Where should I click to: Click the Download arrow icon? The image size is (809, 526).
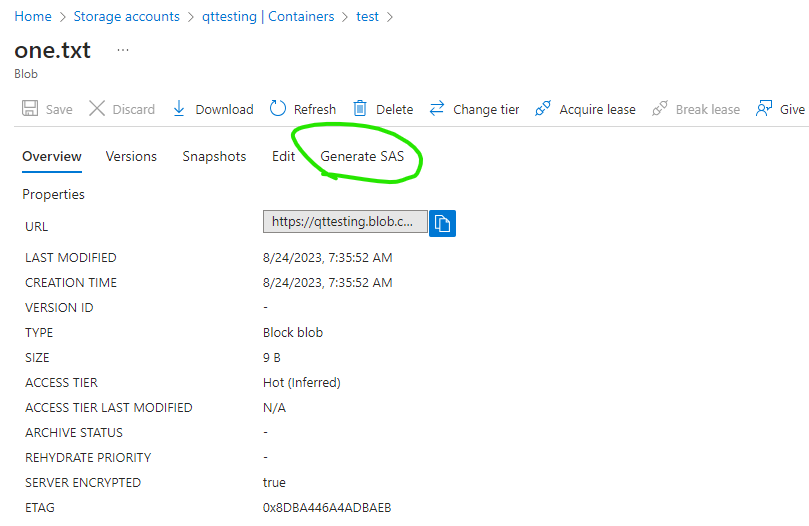(179, 108)
